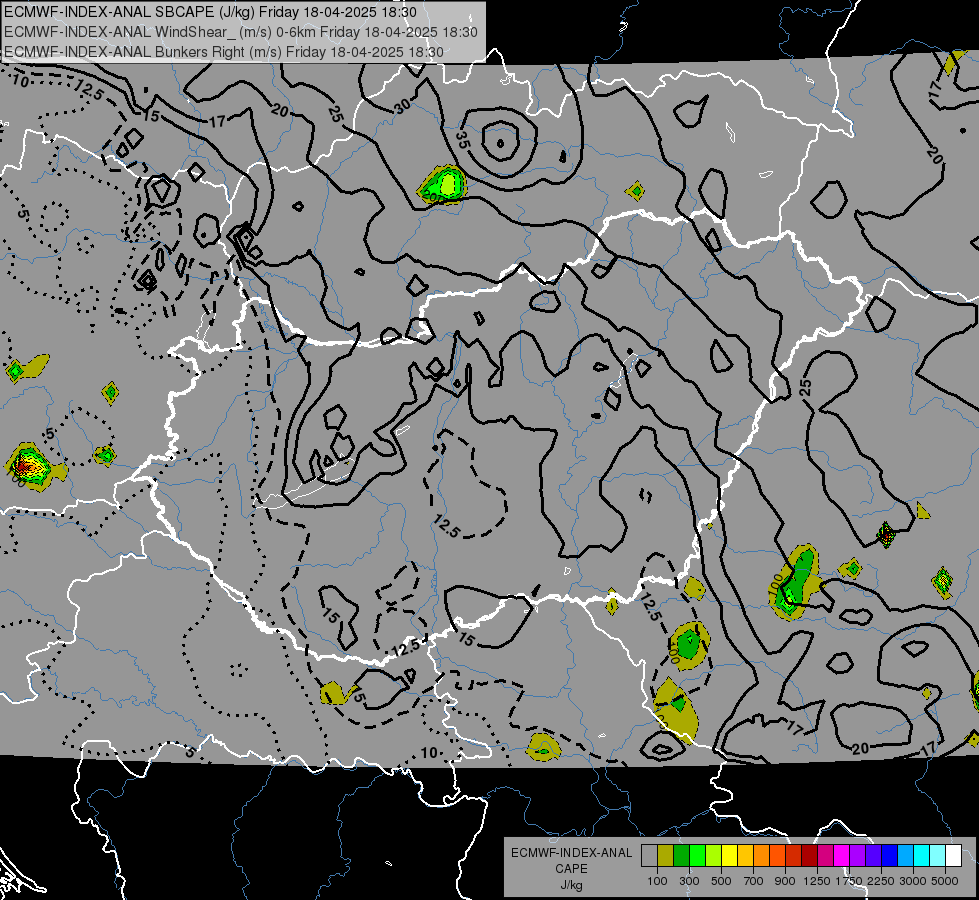The width and height of the screenshot is (979, 900).
Task: Pick the dark red legend swatch
Action: coord(810,855)
